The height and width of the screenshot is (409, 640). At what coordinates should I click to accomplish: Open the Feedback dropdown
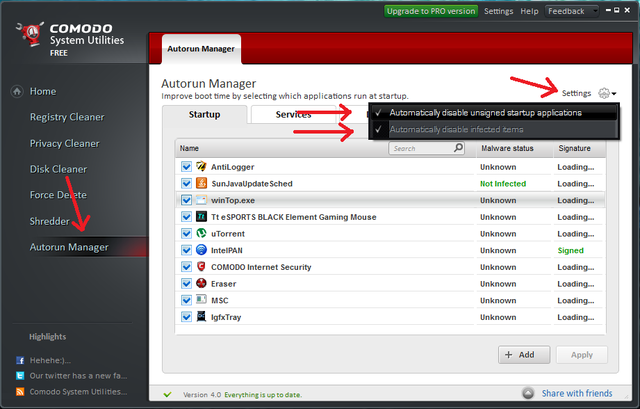571,11
